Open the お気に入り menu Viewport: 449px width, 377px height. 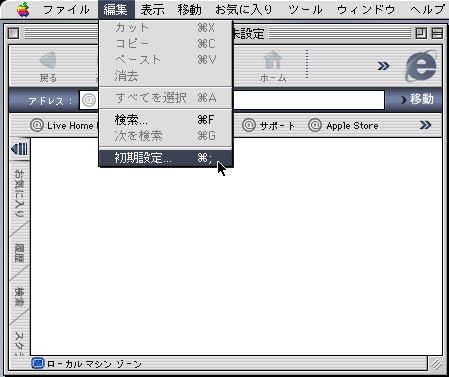click(244, 9)
